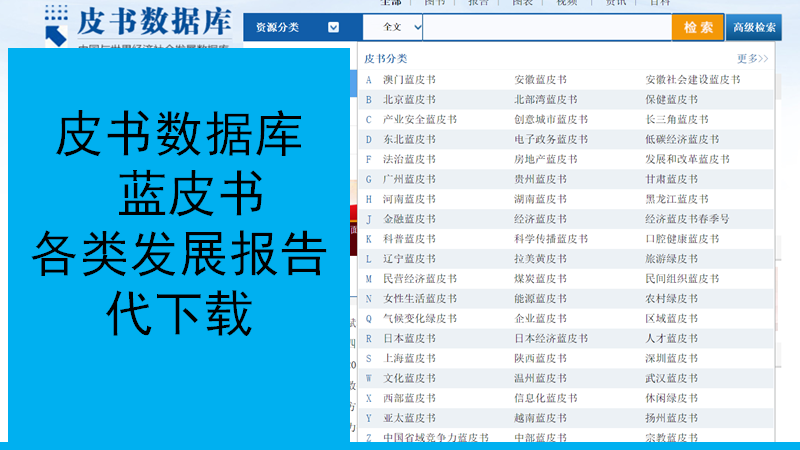Select 民营经济蓝皮书
The width and height of the screenshot is (800, 450).
tap(420, 279)
